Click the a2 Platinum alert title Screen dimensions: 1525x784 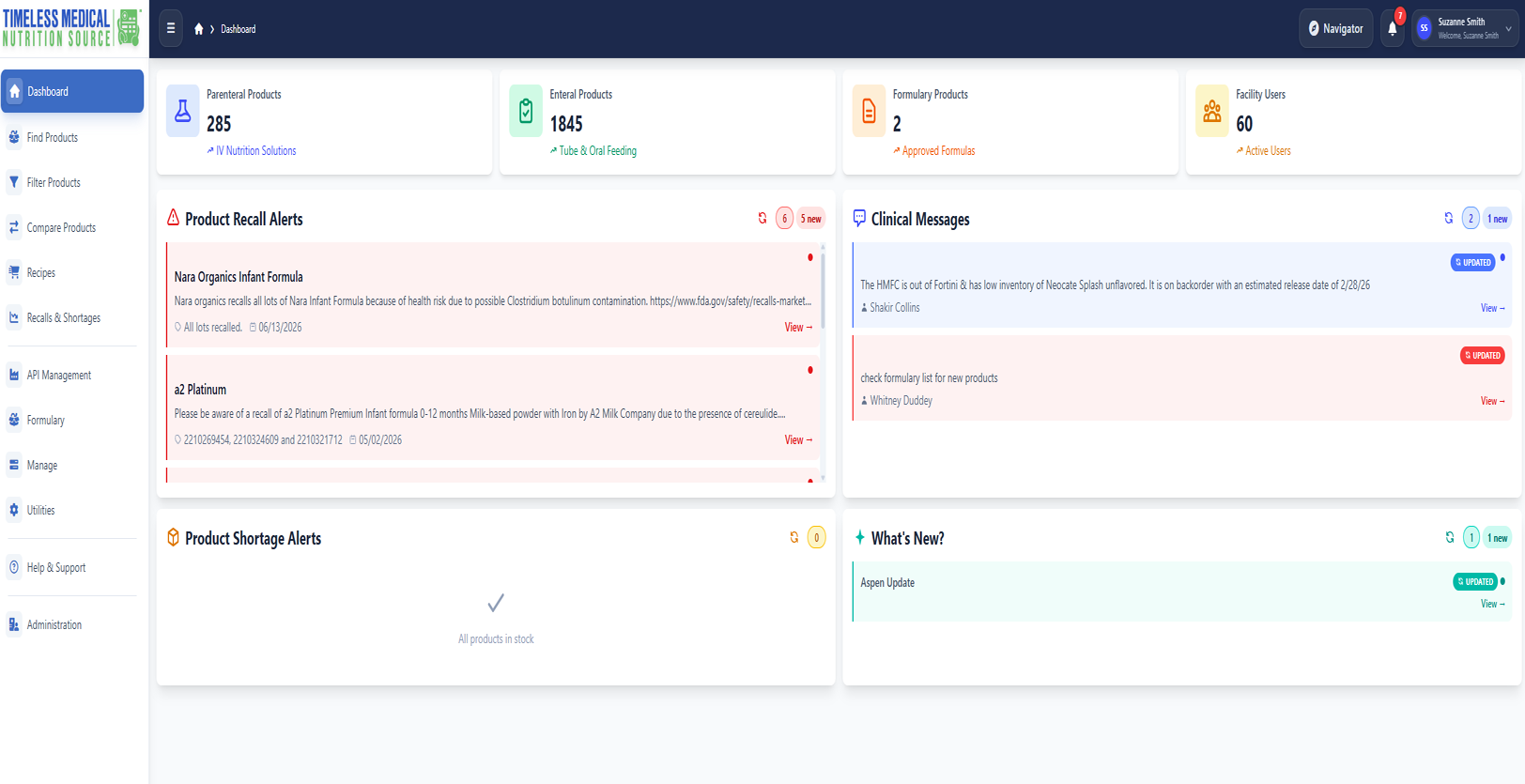click(x=200, y=390)
